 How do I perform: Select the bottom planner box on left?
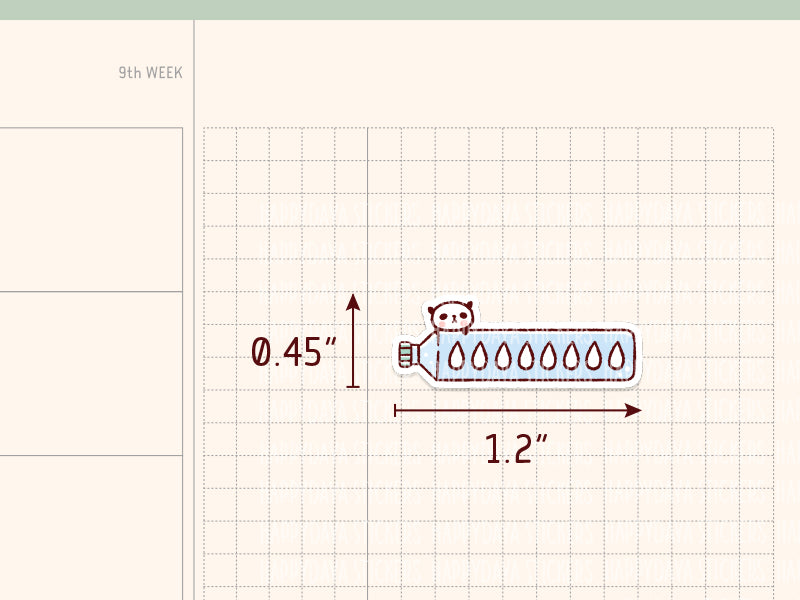point(90,527)
